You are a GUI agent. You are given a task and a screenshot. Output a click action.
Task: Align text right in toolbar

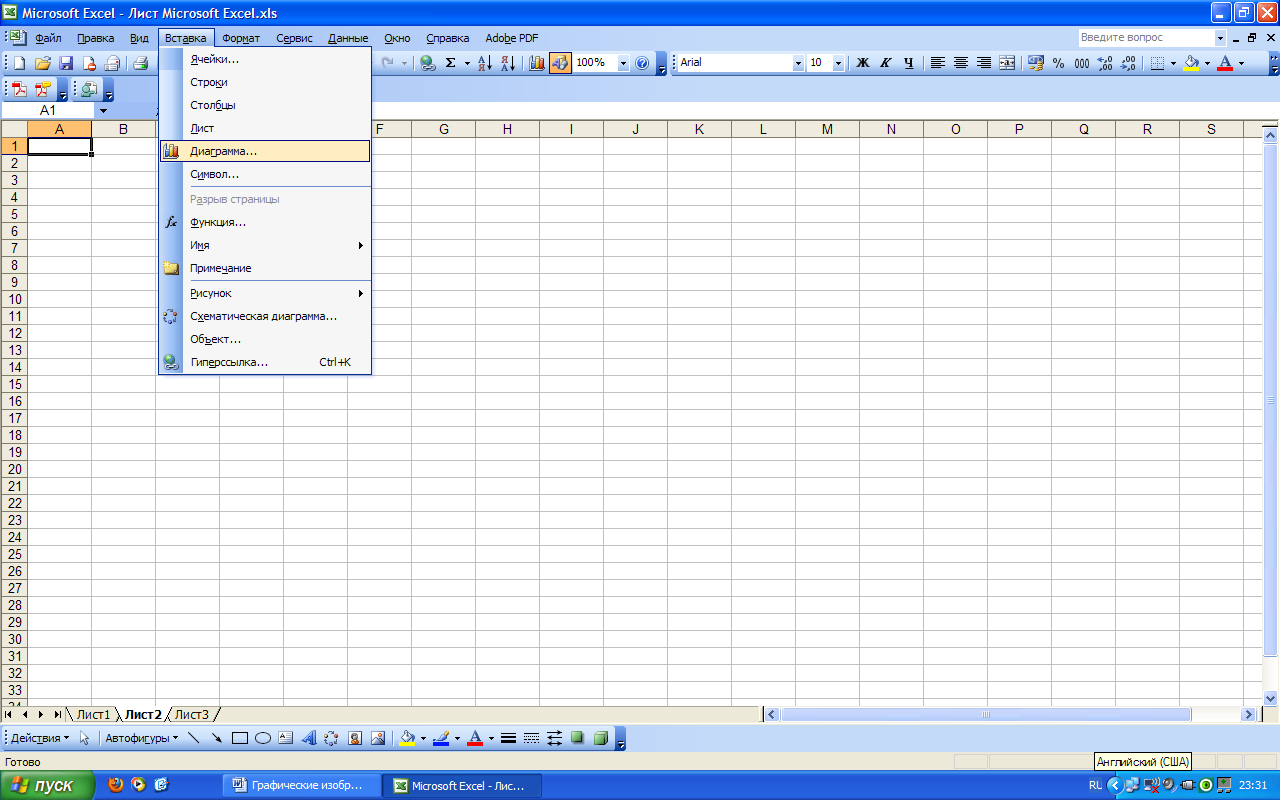coord(984,63)
